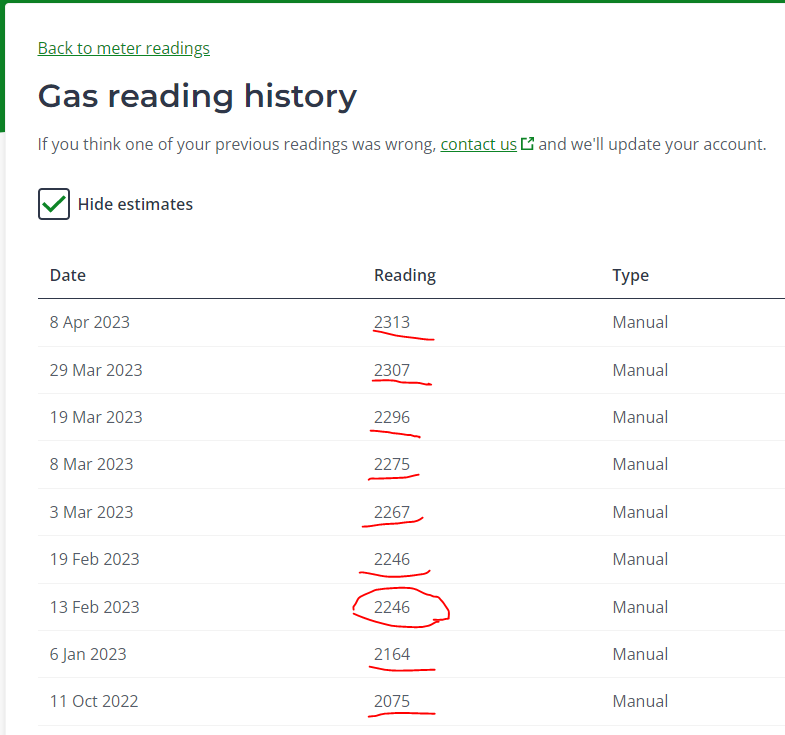
Task: Click the 2296 reading for 19 Mar 2023
Action: [x=392, y=417]
